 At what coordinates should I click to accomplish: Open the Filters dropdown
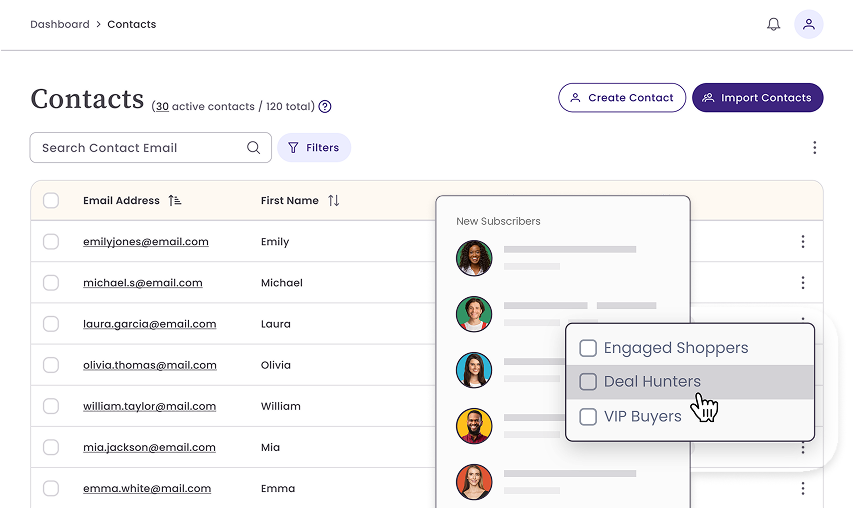[x=314, y=148]
